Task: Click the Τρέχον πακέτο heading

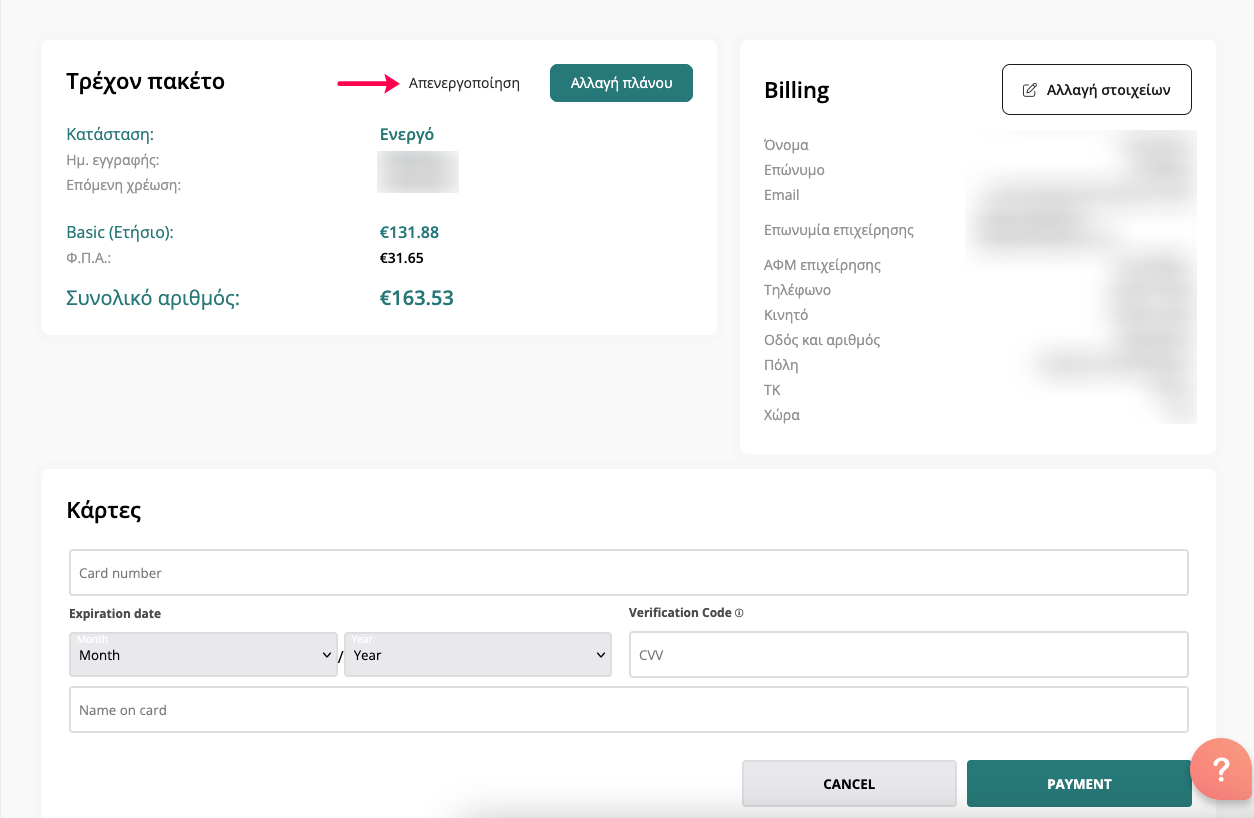Action: click(x=146, y=82)
